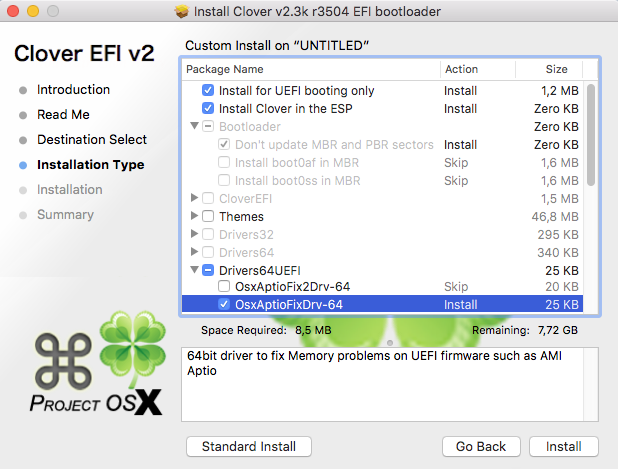Click the green zoom window button
This screenshot has width=618, height=469.
point(58,13)
